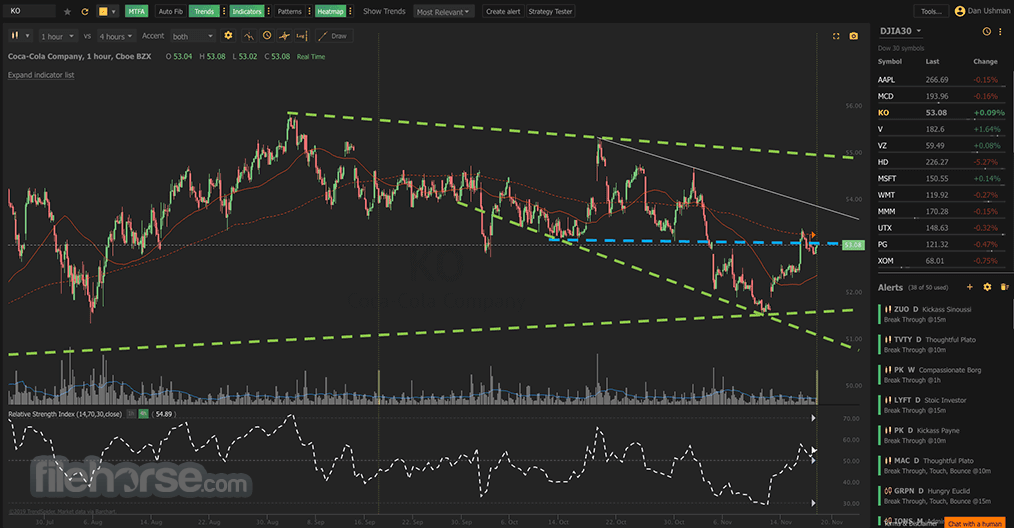Click the Alerts trash delete icon
Viewport: 1014px width, 528px height.
tap(1004, 287)
